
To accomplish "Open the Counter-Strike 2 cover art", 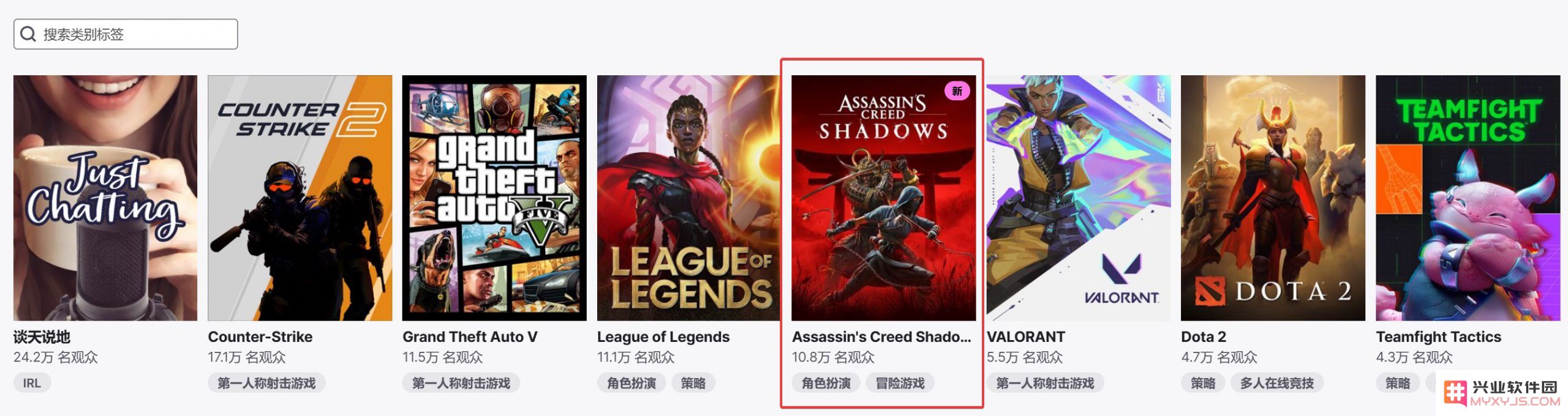I will pyautogui.click(x=300, y=198).
